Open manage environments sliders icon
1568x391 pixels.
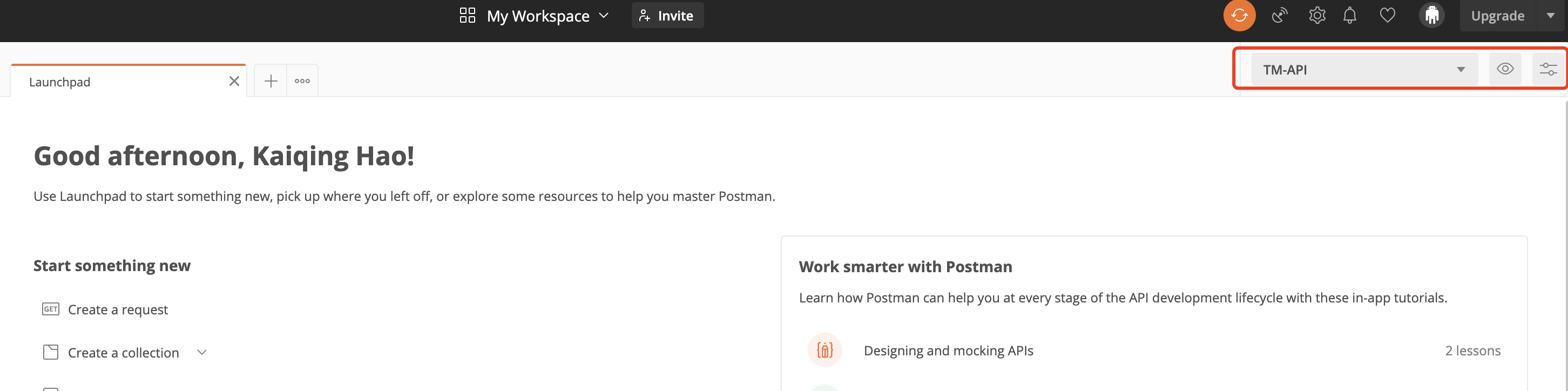point(1548,69)
